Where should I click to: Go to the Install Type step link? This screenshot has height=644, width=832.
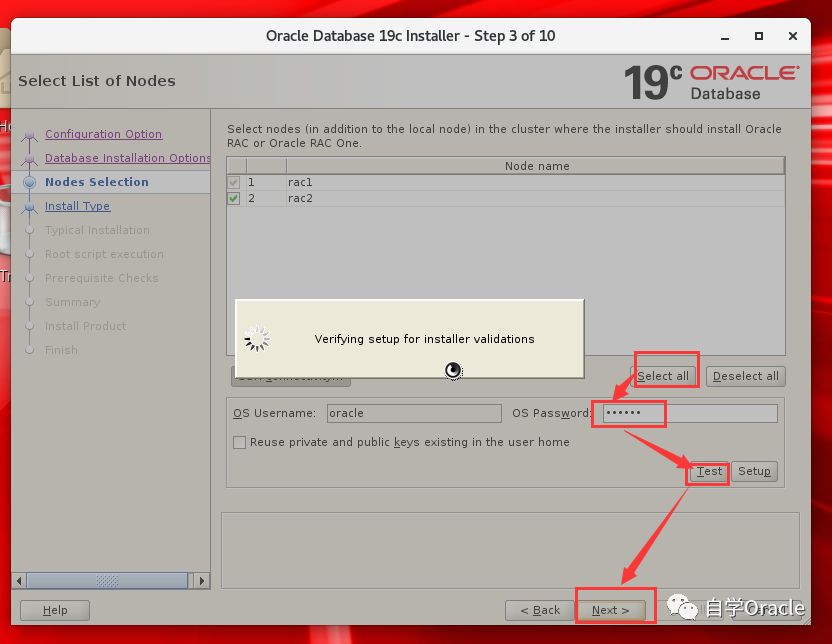[77, 206]
